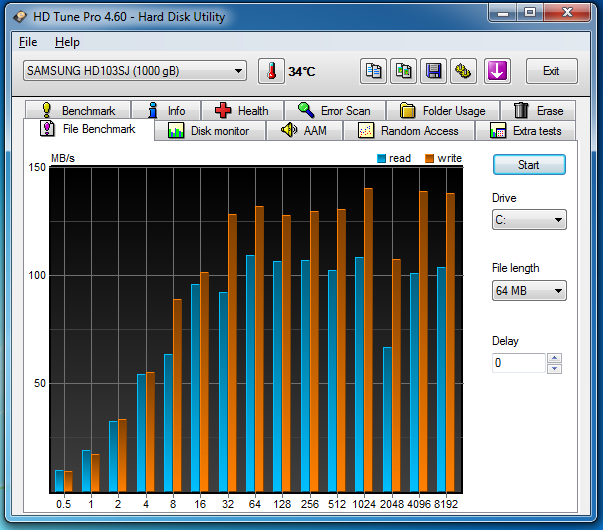This screenshot has width=603, height=530.
Task: Click the 32 block size axis label
Action: (x=228, y=504)
